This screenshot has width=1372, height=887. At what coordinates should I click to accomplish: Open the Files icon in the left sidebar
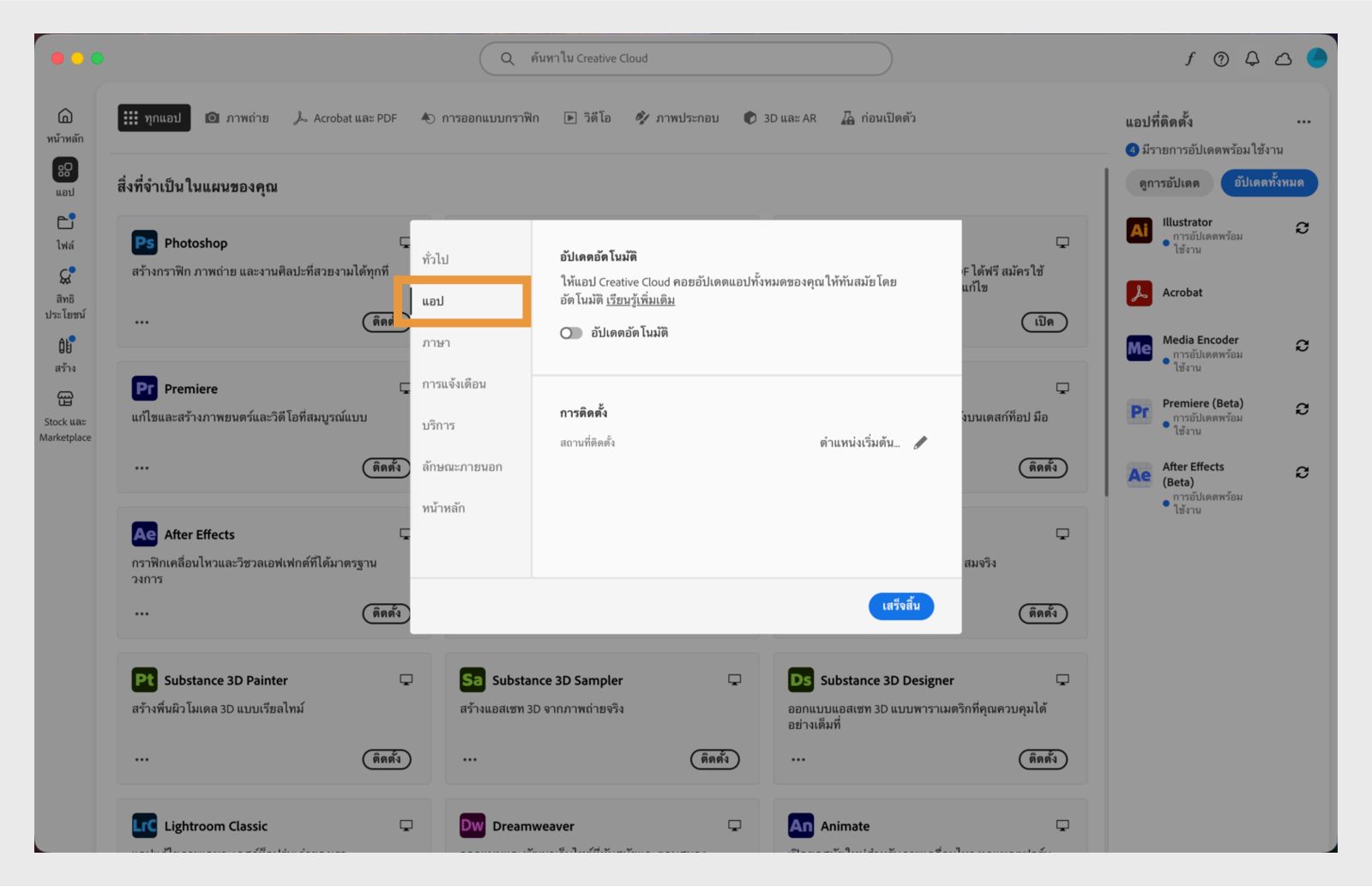pyautogui.click(x=65, y=223)
